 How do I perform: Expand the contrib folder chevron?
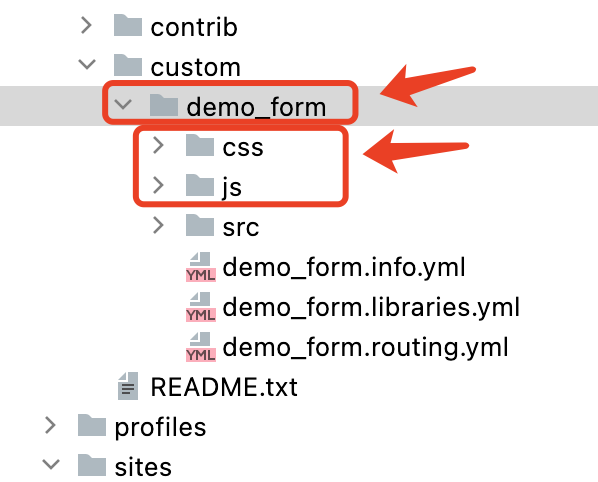coord(87,26)
